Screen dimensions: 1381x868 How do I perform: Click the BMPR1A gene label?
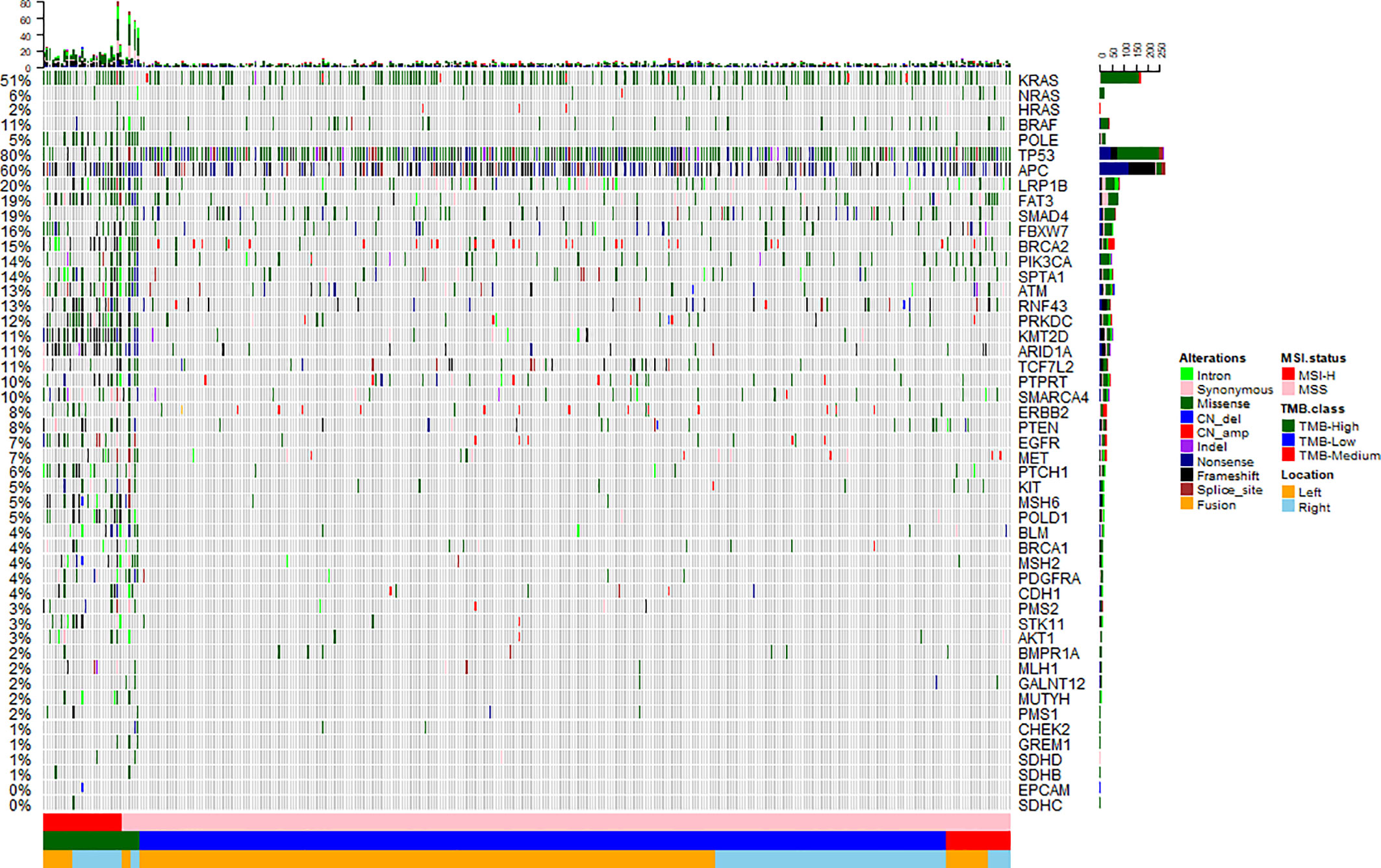[1048, 654]
